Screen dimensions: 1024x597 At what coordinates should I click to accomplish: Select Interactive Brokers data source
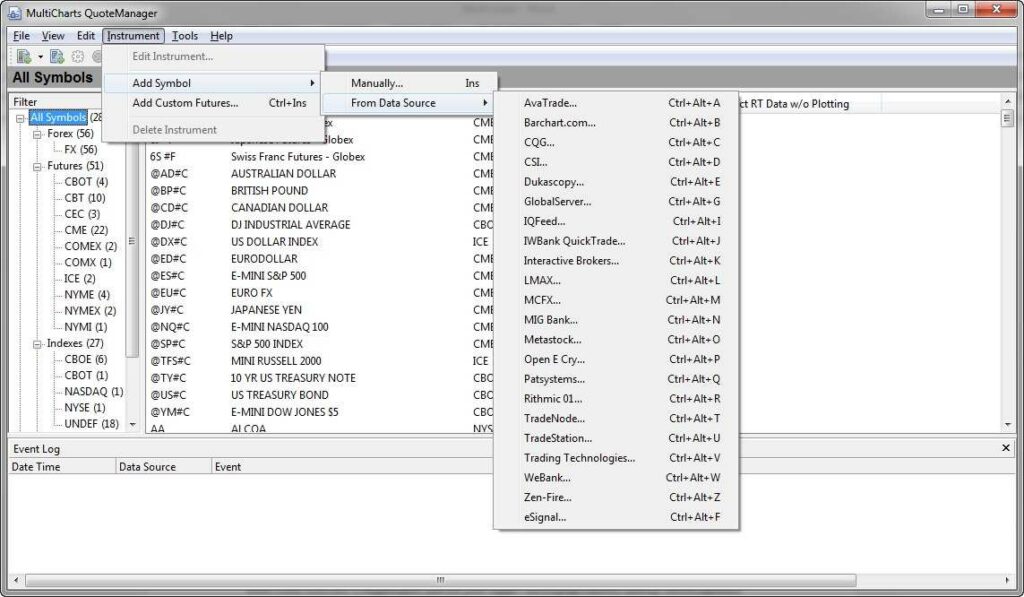(x=571, y=261)
